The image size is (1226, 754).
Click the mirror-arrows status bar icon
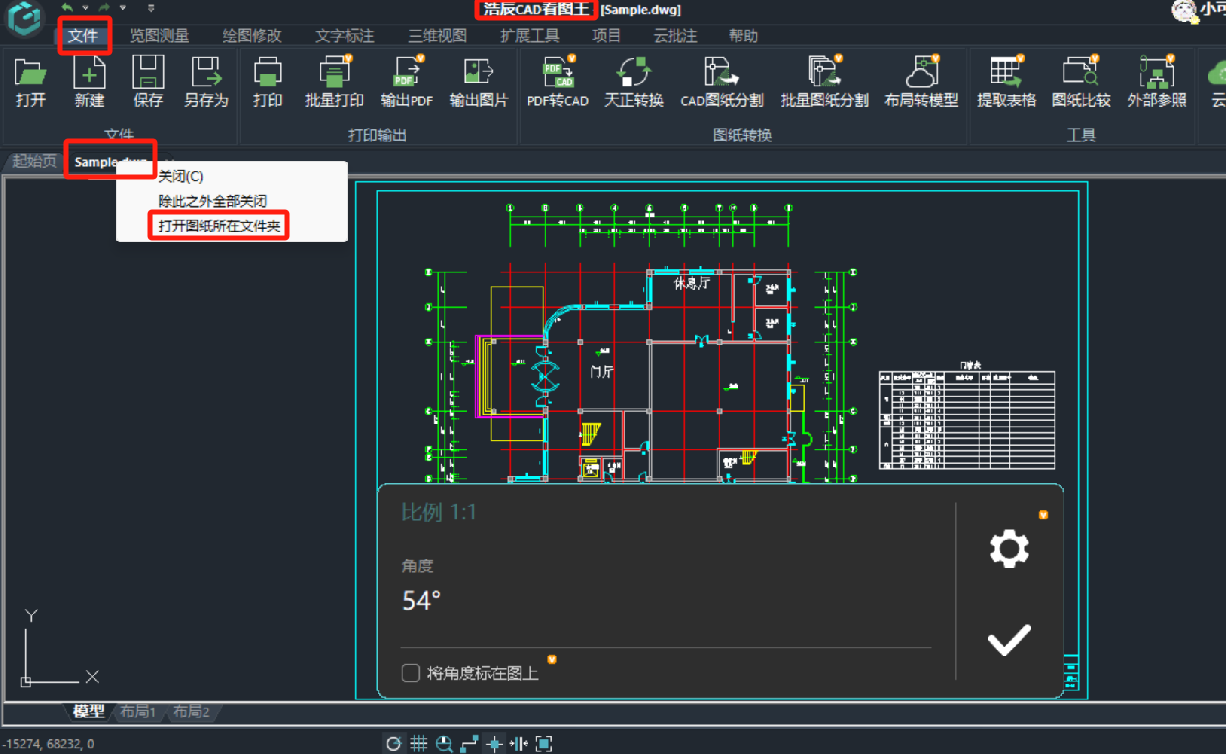(519, 743)
